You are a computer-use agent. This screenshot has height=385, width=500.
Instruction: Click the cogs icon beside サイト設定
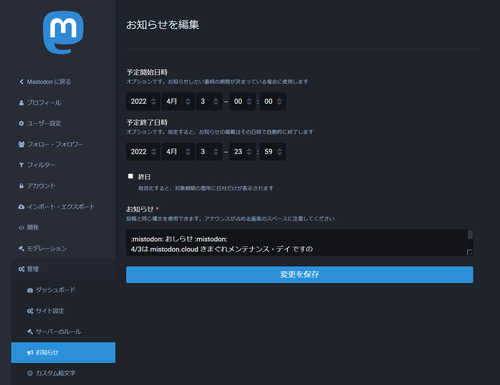(30, 311)
